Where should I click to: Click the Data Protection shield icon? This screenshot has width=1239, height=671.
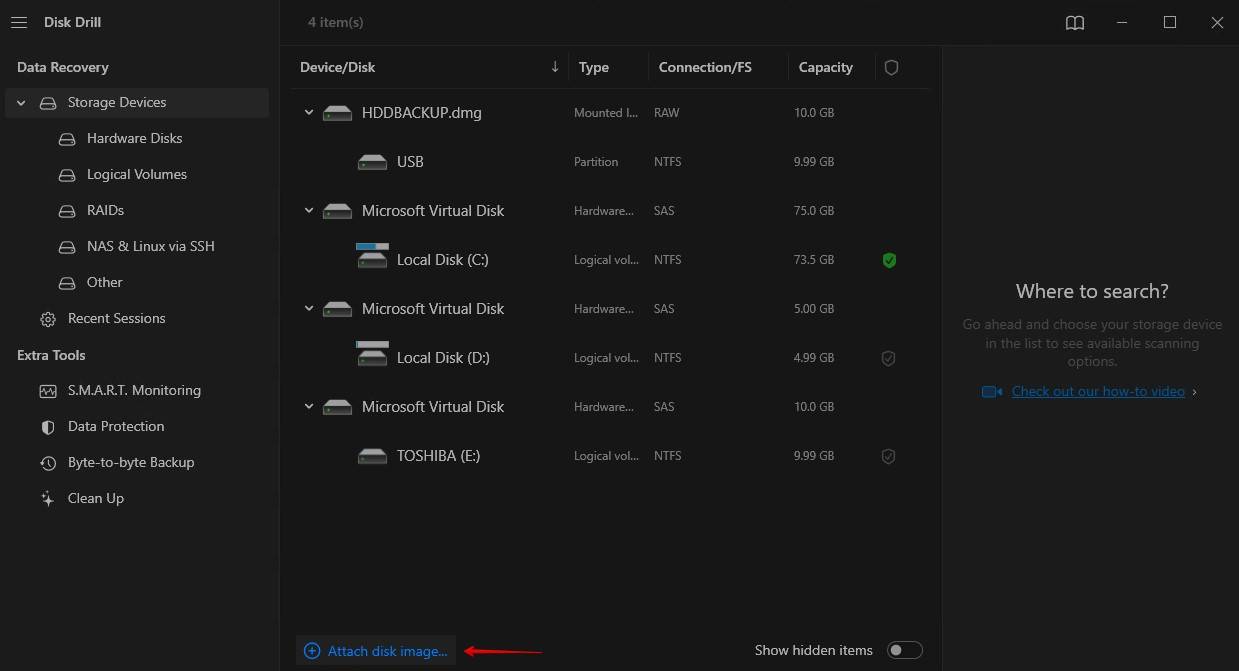click(x=48, y=427)
